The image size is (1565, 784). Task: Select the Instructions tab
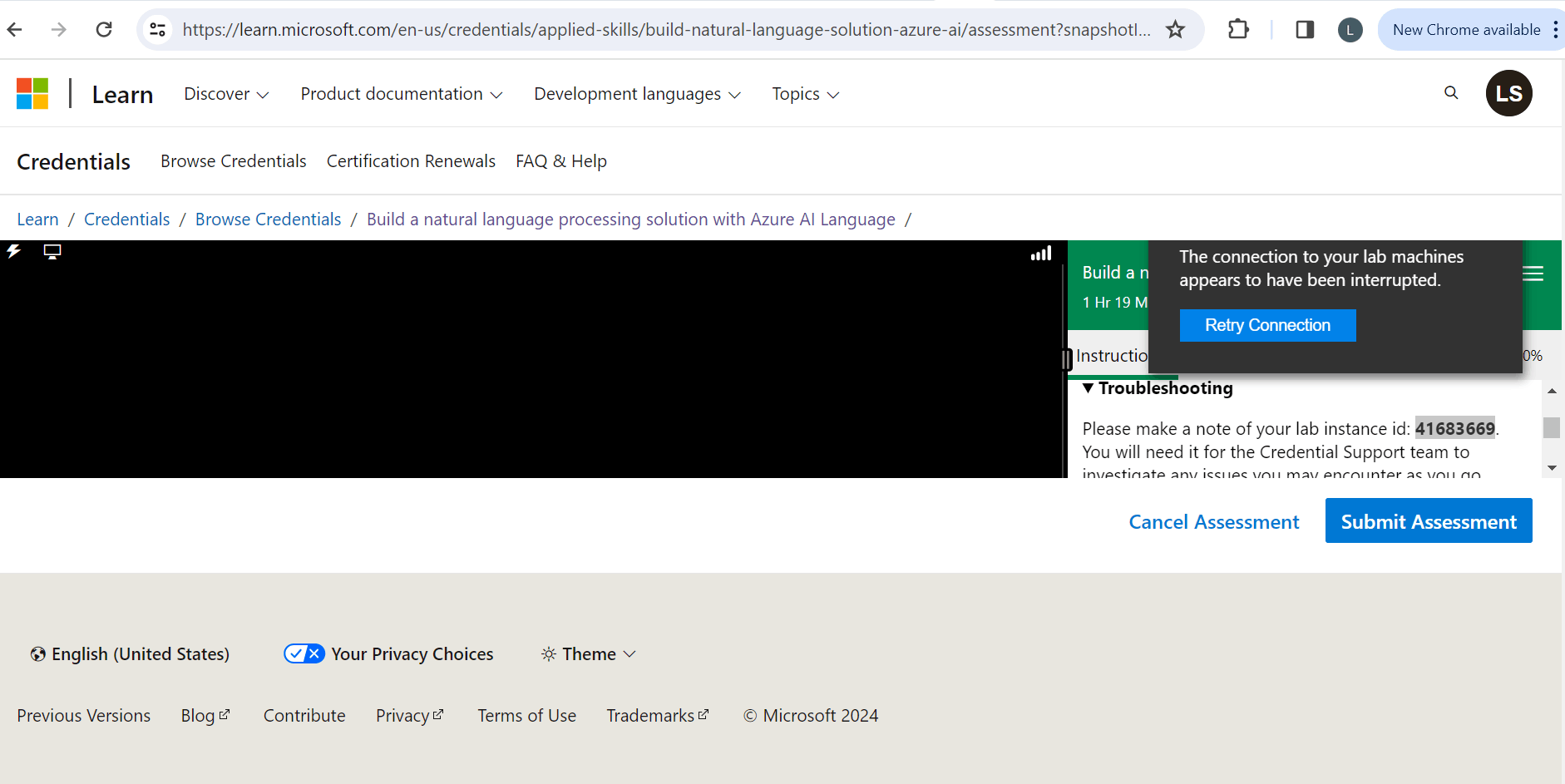[1111, 356]
